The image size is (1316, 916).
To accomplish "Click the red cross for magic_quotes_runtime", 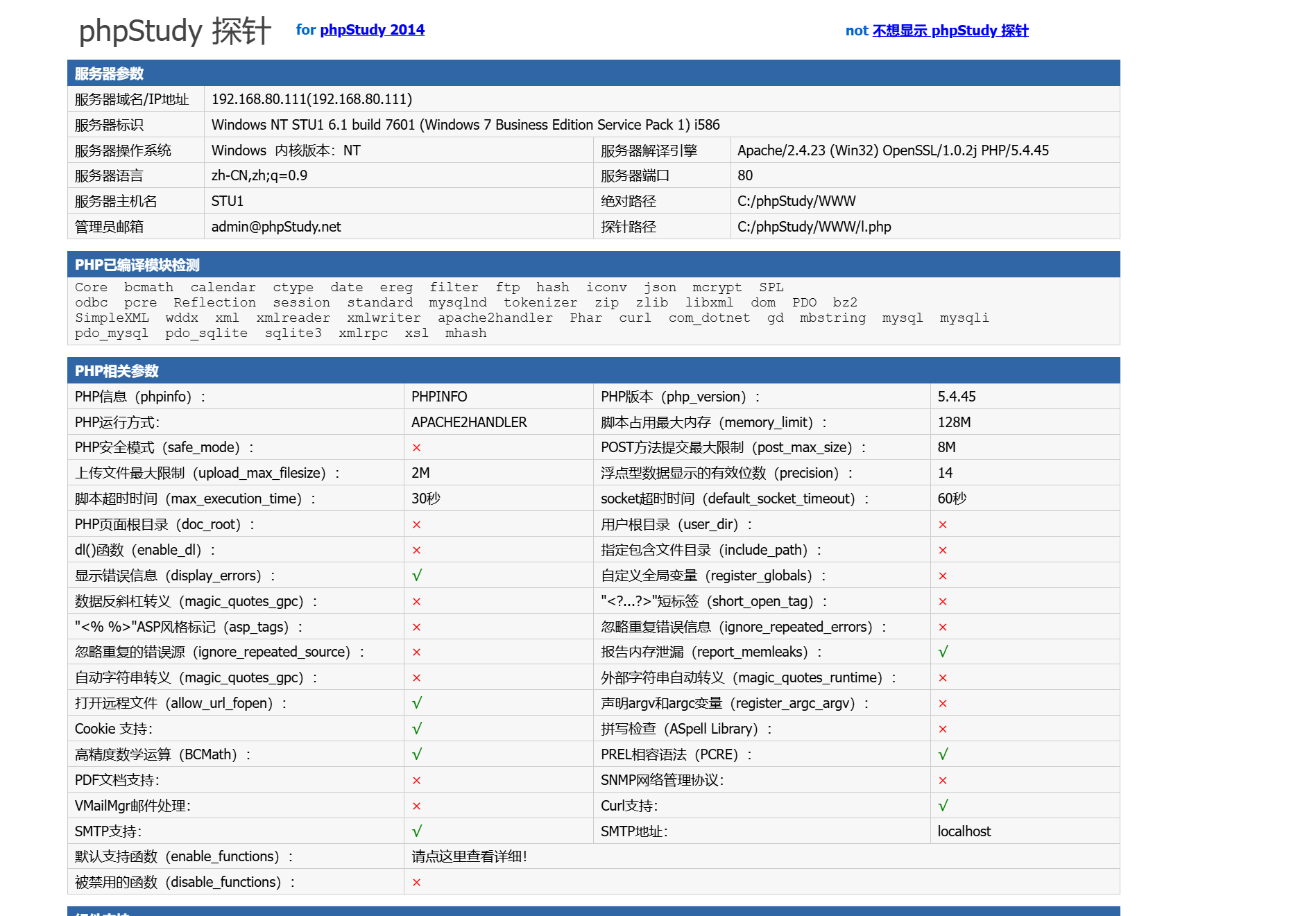I will (x=942, y=678).
